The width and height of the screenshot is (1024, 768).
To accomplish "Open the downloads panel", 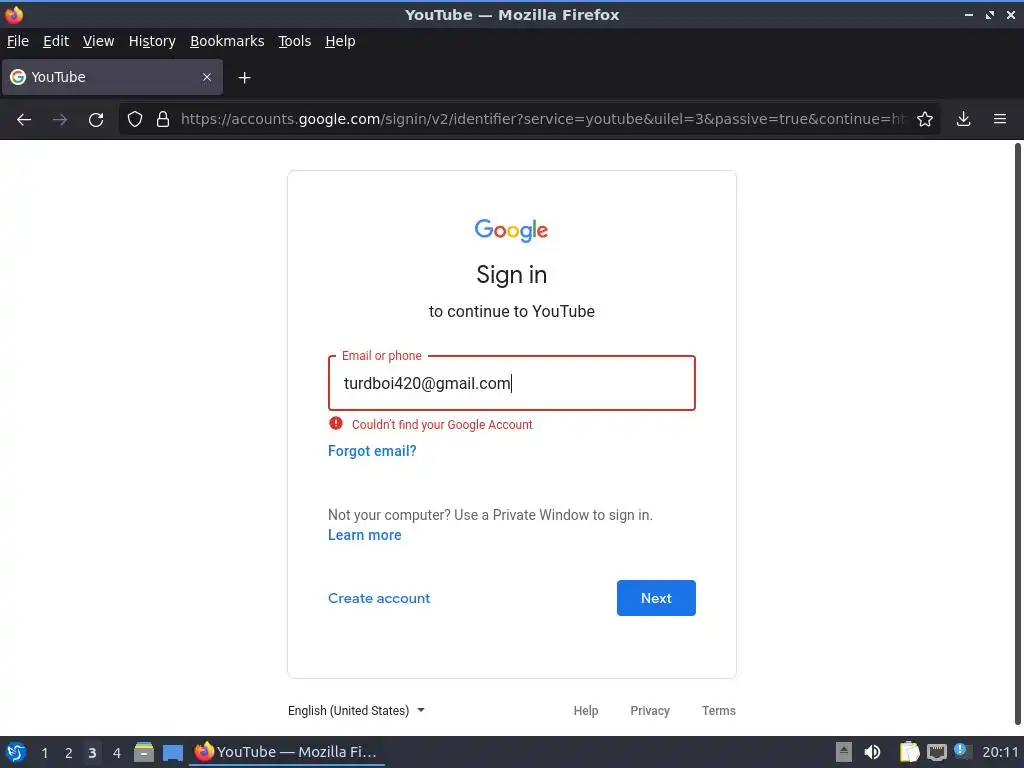I will (x=963, y=119).
